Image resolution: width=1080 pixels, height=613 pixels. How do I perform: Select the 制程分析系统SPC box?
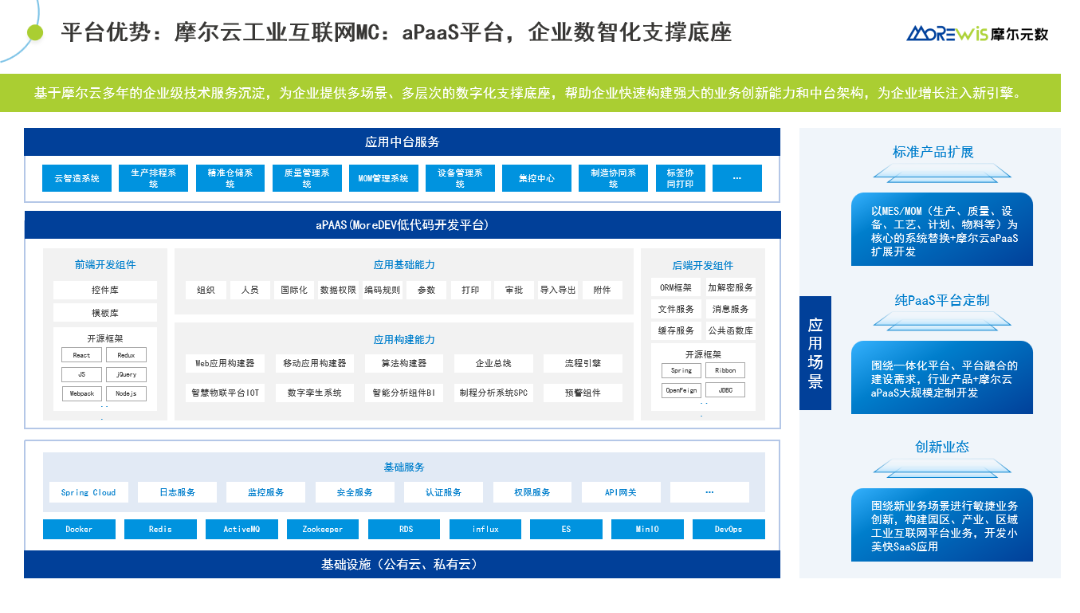tap(493, 393)
